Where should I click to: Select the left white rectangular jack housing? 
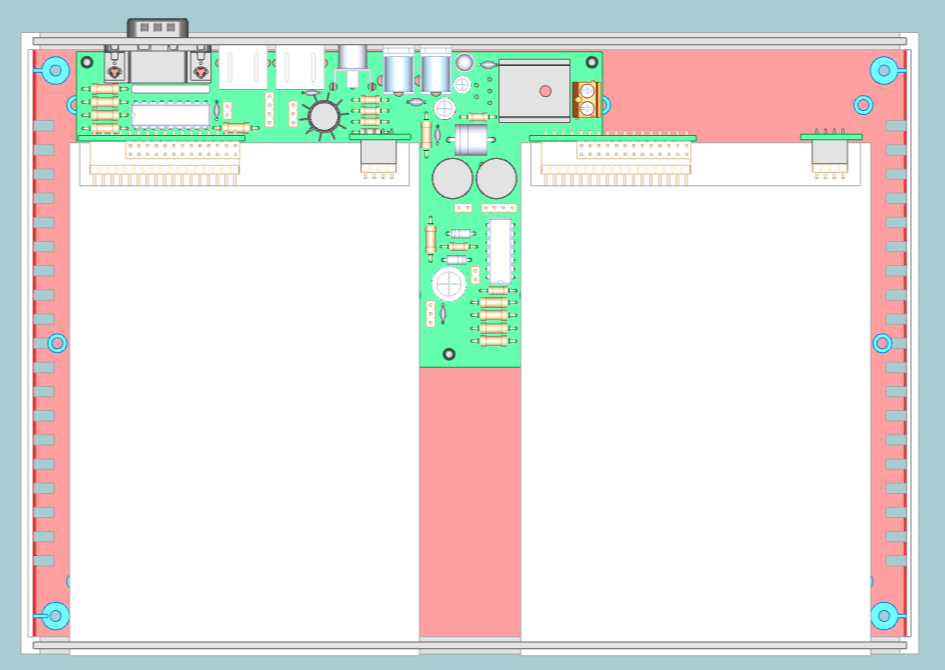point(243,67)
